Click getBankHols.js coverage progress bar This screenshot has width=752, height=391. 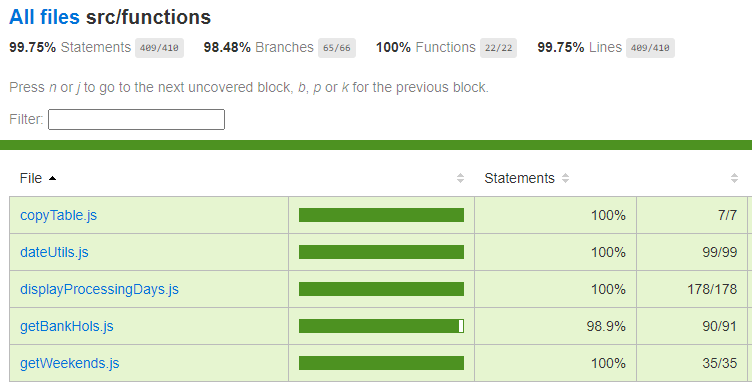click(381, 326)
